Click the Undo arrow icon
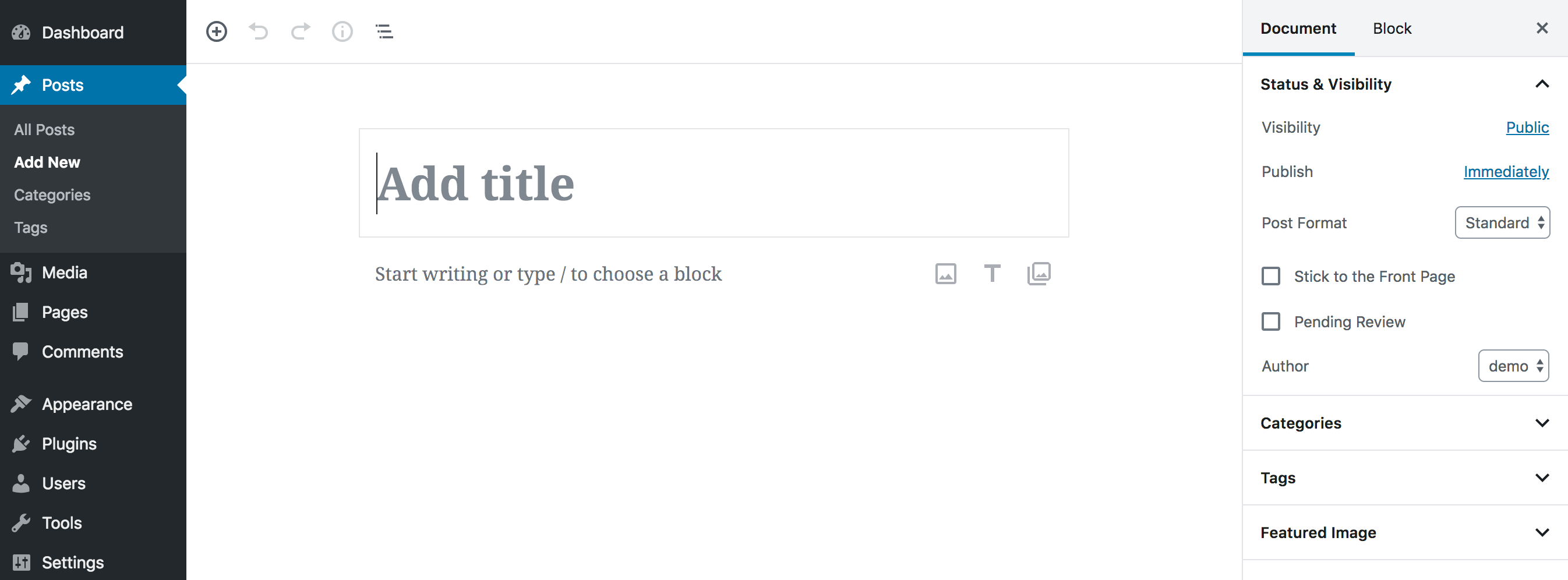The width and height of the screenshot is (1568, 580). pos(259,31)
